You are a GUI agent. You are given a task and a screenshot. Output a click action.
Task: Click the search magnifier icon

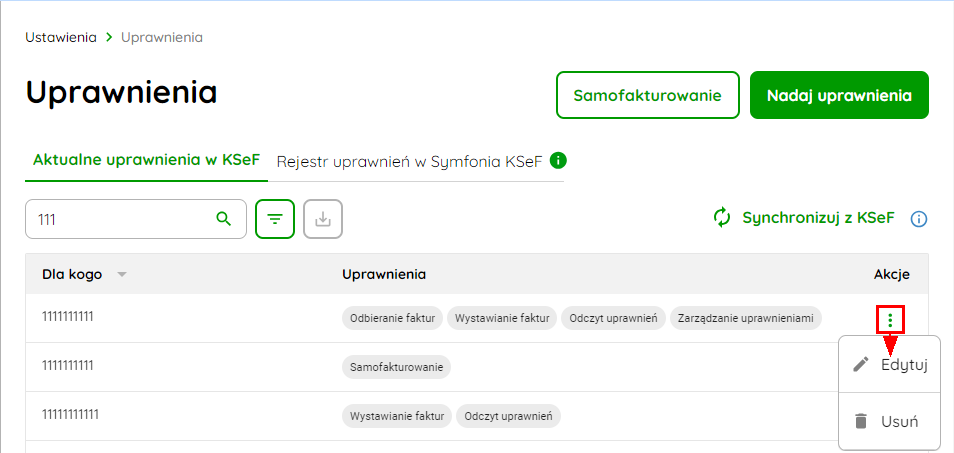coord(224,219)
